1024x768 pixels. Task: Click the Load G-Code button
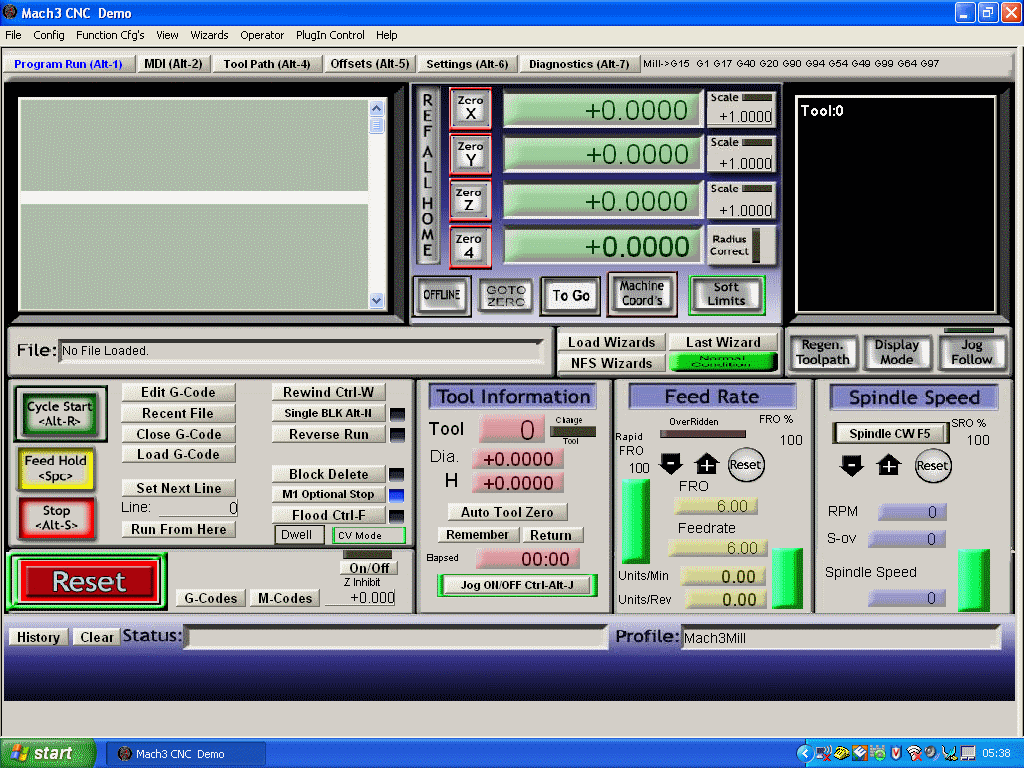178,454
